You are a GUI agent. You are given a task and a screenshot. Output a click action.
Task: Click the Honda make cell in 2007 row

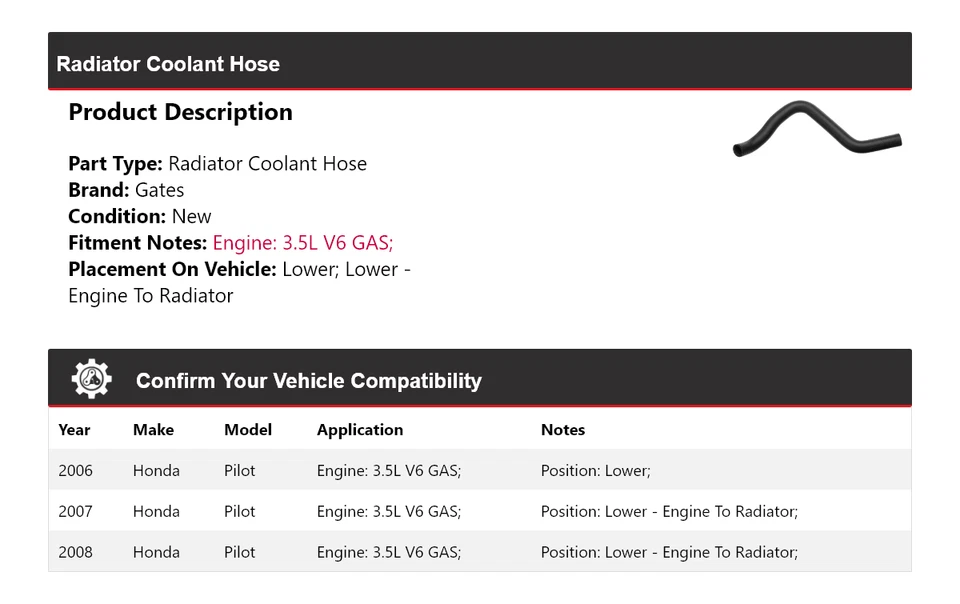[x=156, y=512]
